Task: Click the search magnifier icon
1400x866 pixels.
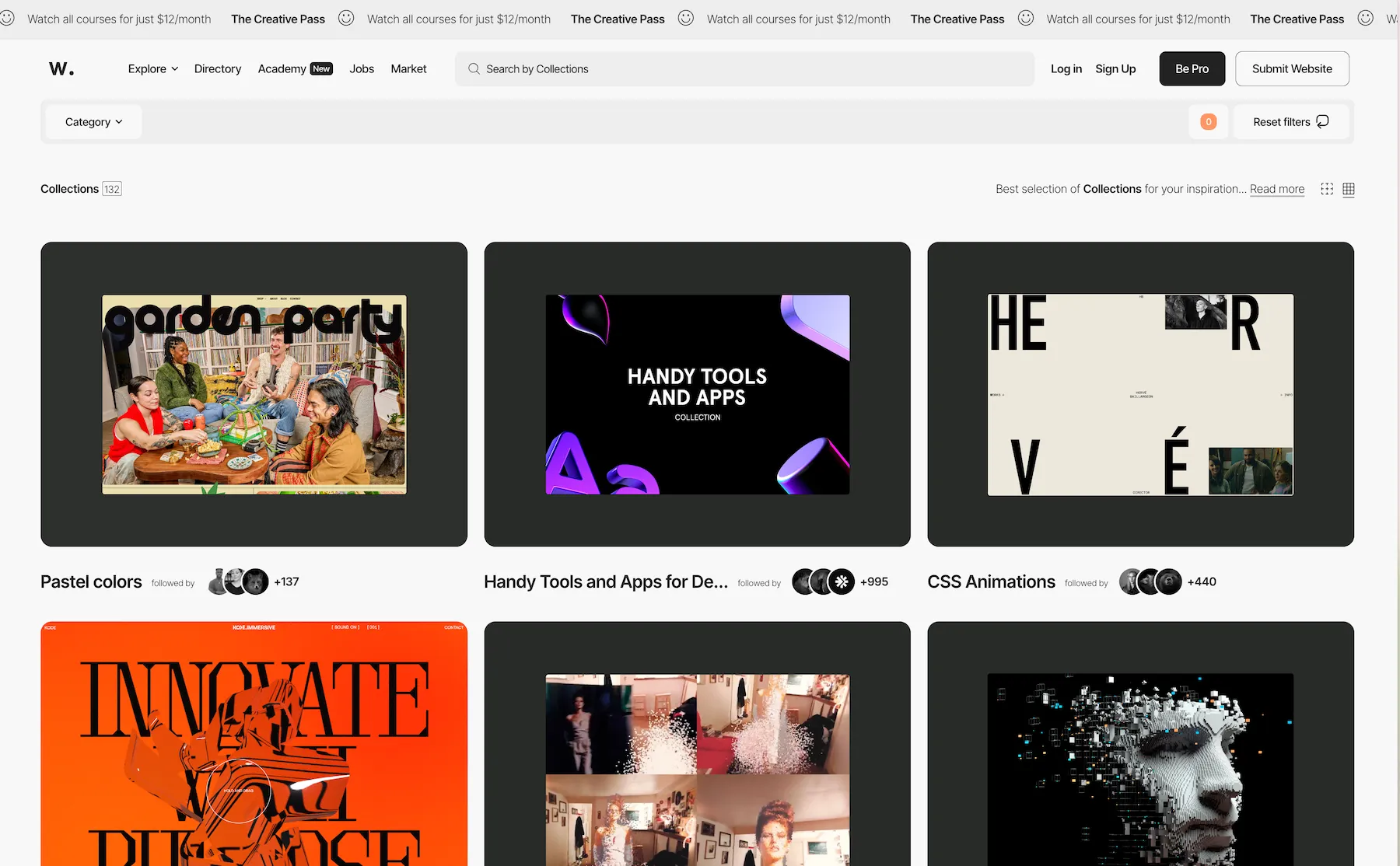Action: coord(474,69)
